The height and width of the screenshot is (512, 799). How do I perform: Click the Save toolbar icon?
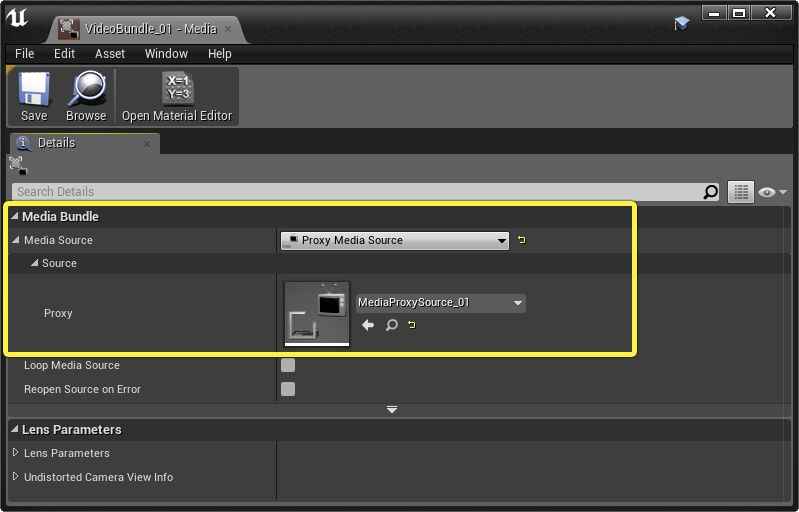(34, 96)
